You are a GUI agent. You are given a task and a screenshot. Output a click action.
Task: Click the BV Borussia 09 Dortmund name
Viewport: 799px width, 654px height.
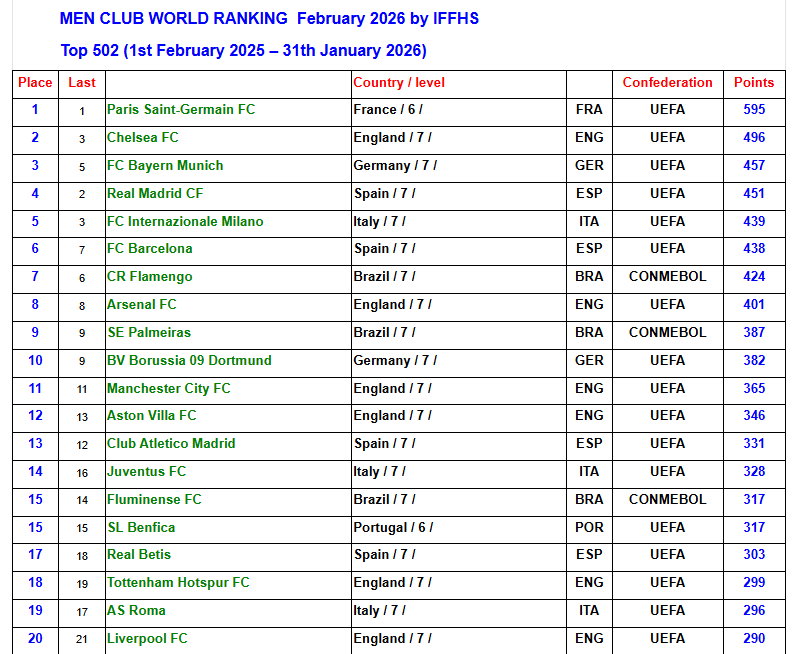[189, 360]
